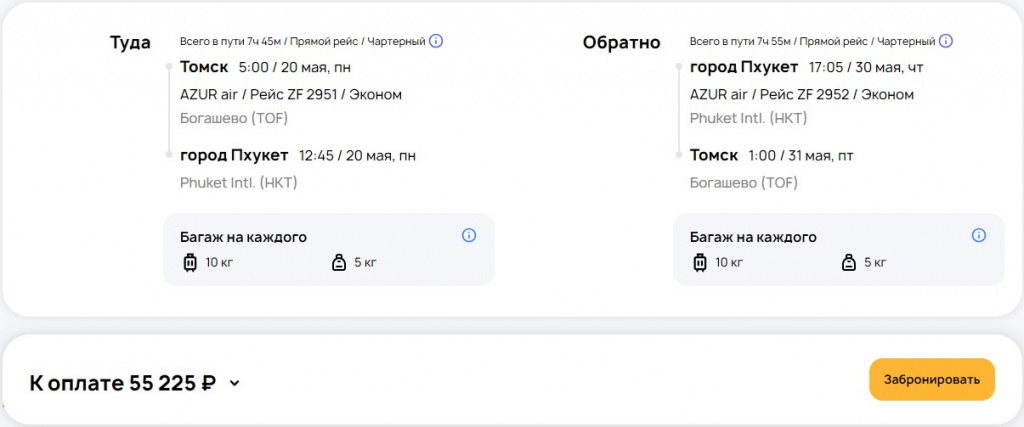This screenshot has width=1024, height=427.
Task: Click info icon beside outbound flight's Чартерный label
Action: coord(436,41)
